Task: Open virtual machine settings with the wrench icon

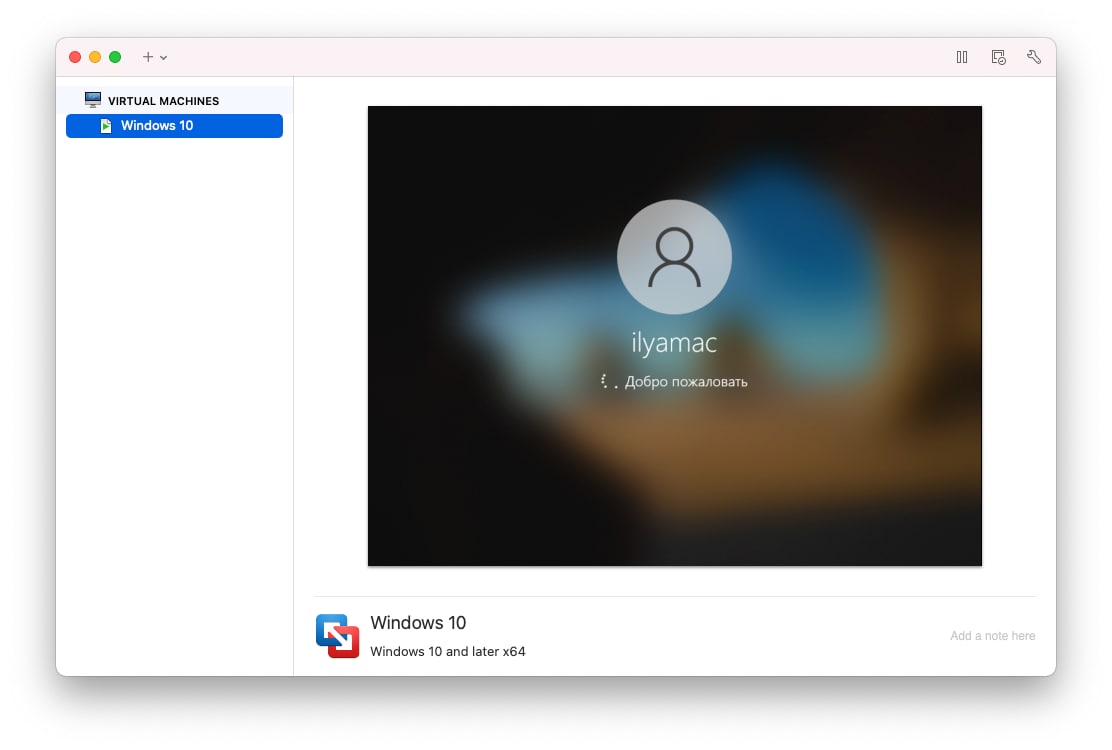Action: tap(1034, 57)
